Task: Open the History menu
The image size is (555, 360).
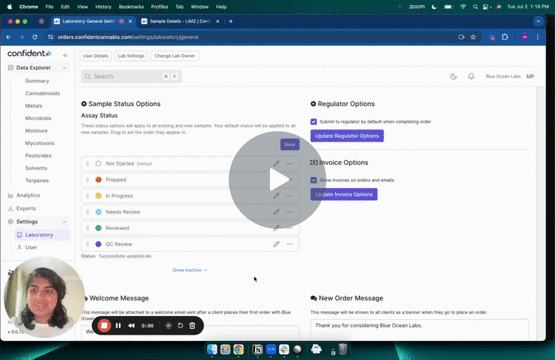Action: [x=103, y=7]
